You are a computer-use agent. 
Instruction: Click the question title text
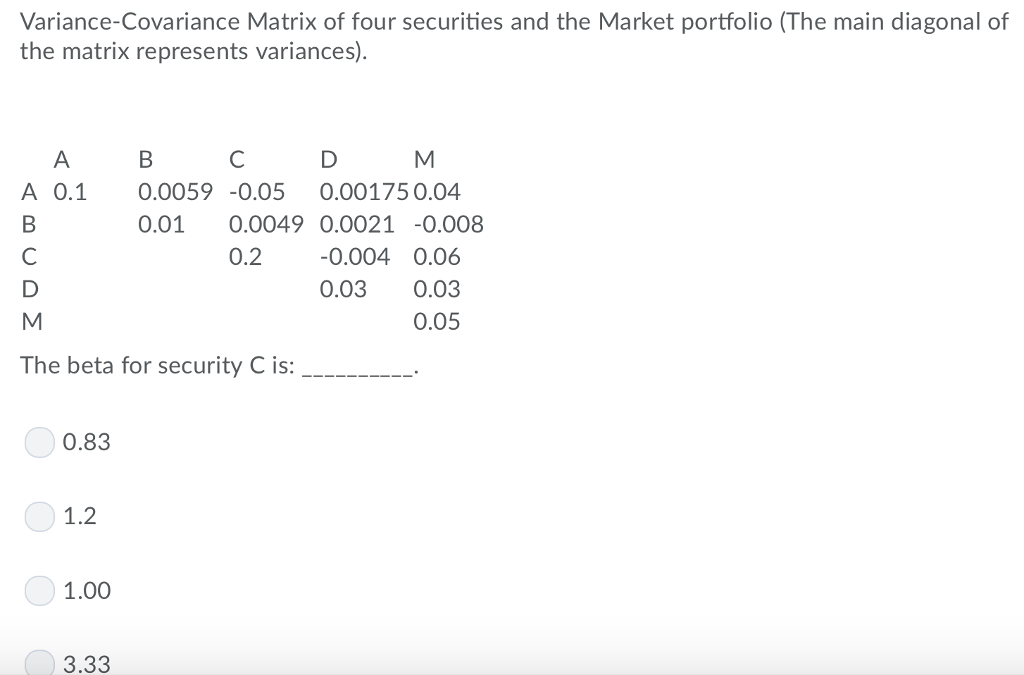[500, 35]
